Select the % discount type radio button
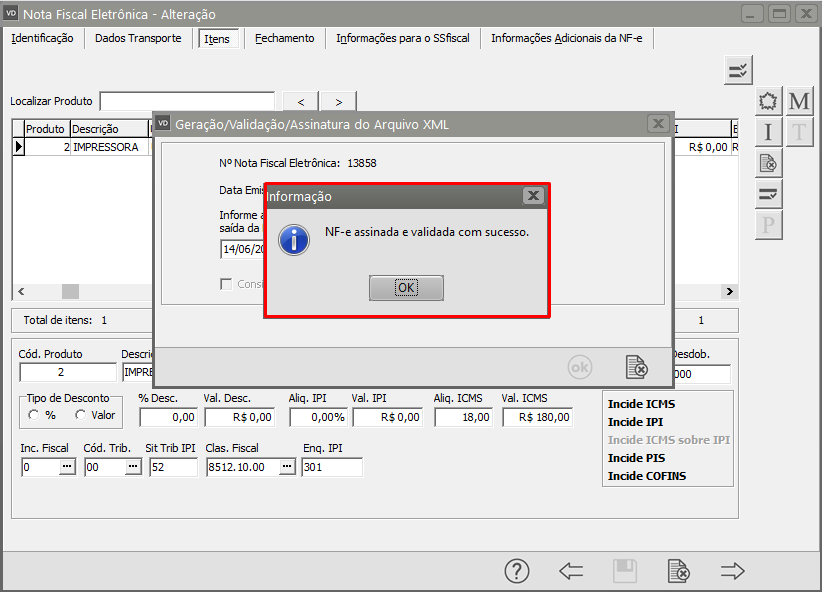This screenshot has height=592, width=822. pyautogui.click(x=35, y=415)
